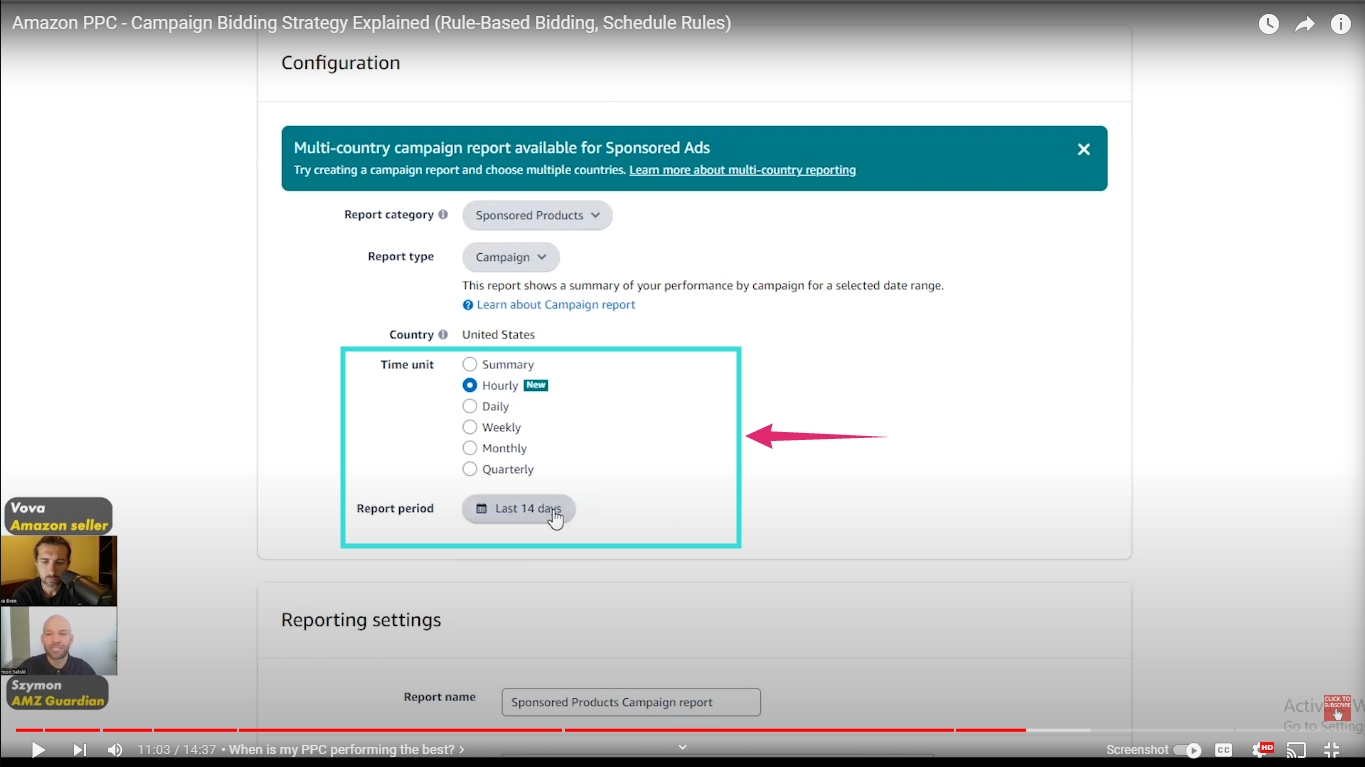The width and height of the screenshot is (1365, 767).
Task: Click Szymon webcam thumbnail
Action: pos(59,641)
